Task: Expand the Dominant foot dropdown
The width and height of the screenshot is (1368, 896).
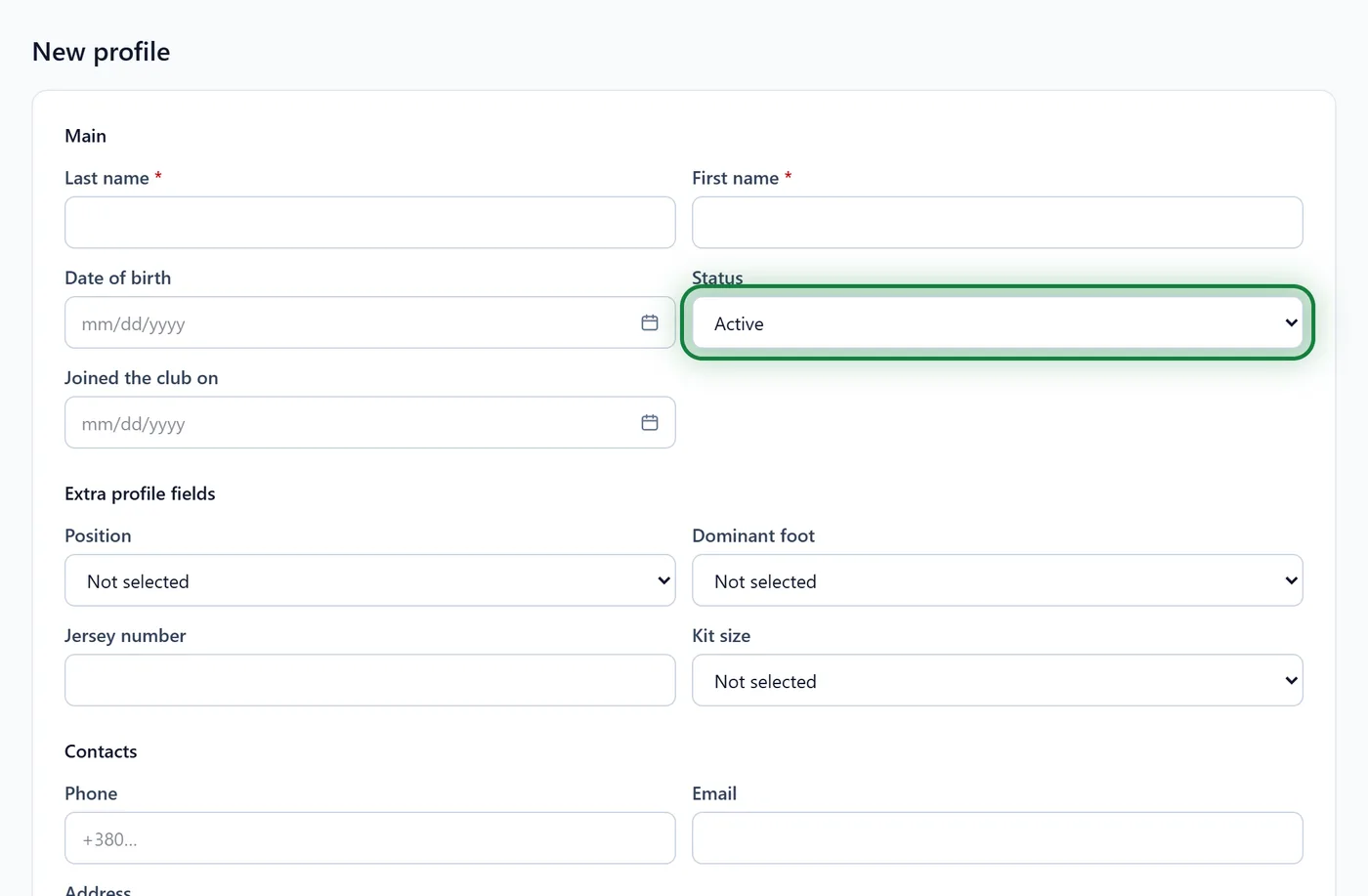Action: [x=998, y=580]
